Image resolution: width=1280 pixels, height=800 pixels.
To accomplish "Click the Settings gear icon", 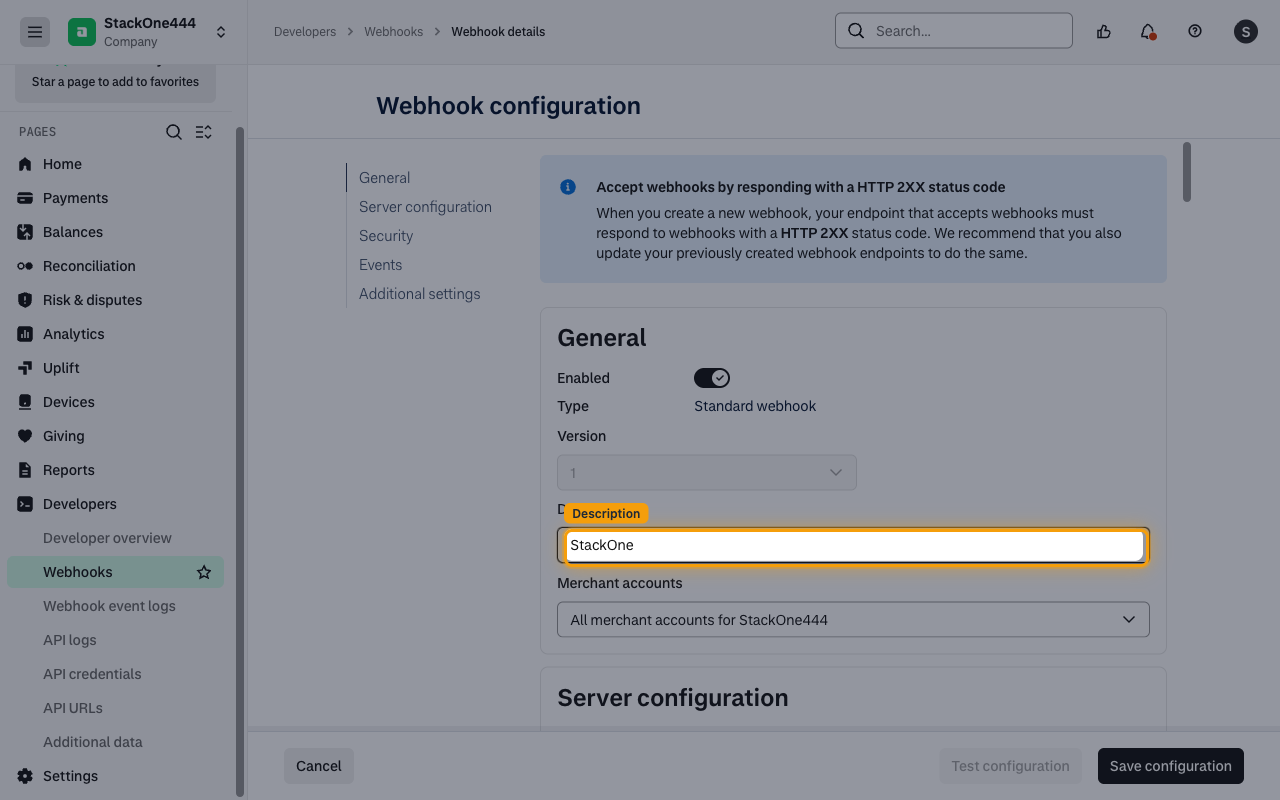I will (x=25, y=776).
